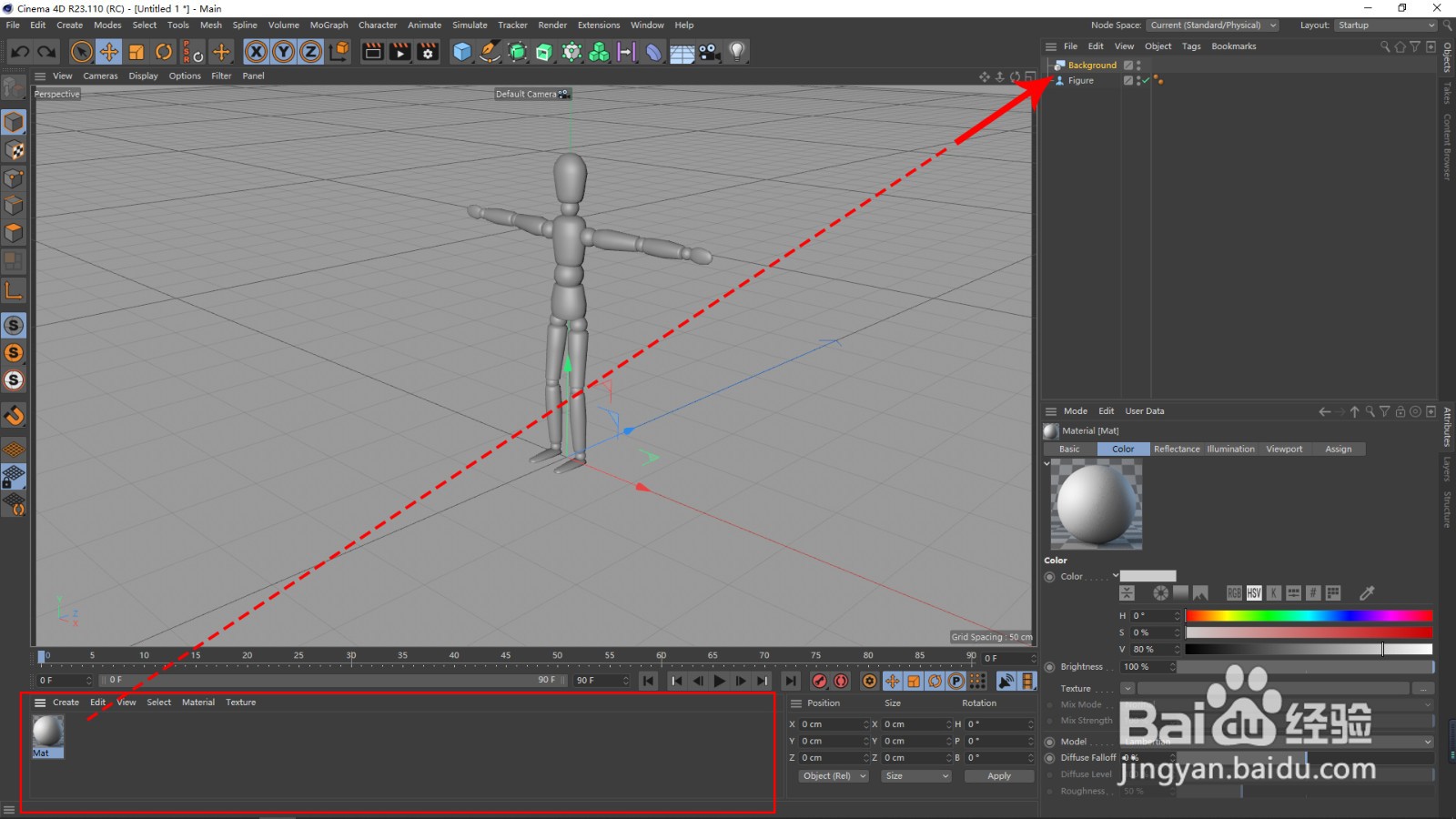The width and height of the screenshot is (1456, 819).
Task: Select the Mat material thumbnail
Action: [x=47, y=732]
